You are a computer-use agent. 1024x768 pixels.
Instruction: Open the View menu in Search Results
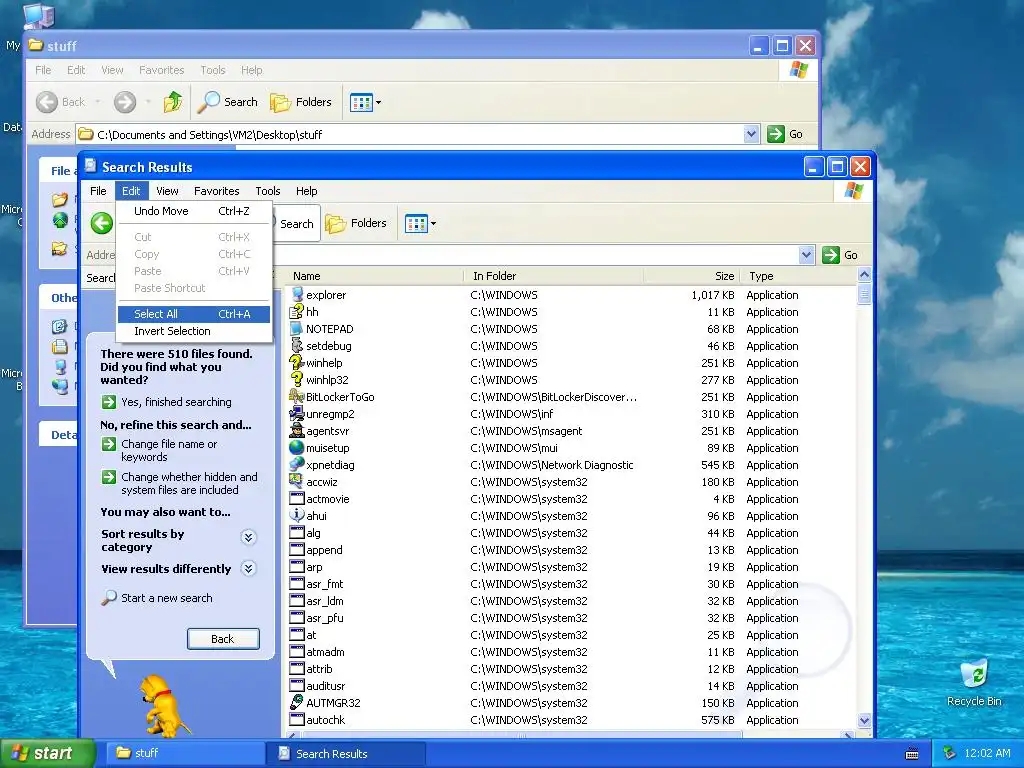[x=167, y=191]
